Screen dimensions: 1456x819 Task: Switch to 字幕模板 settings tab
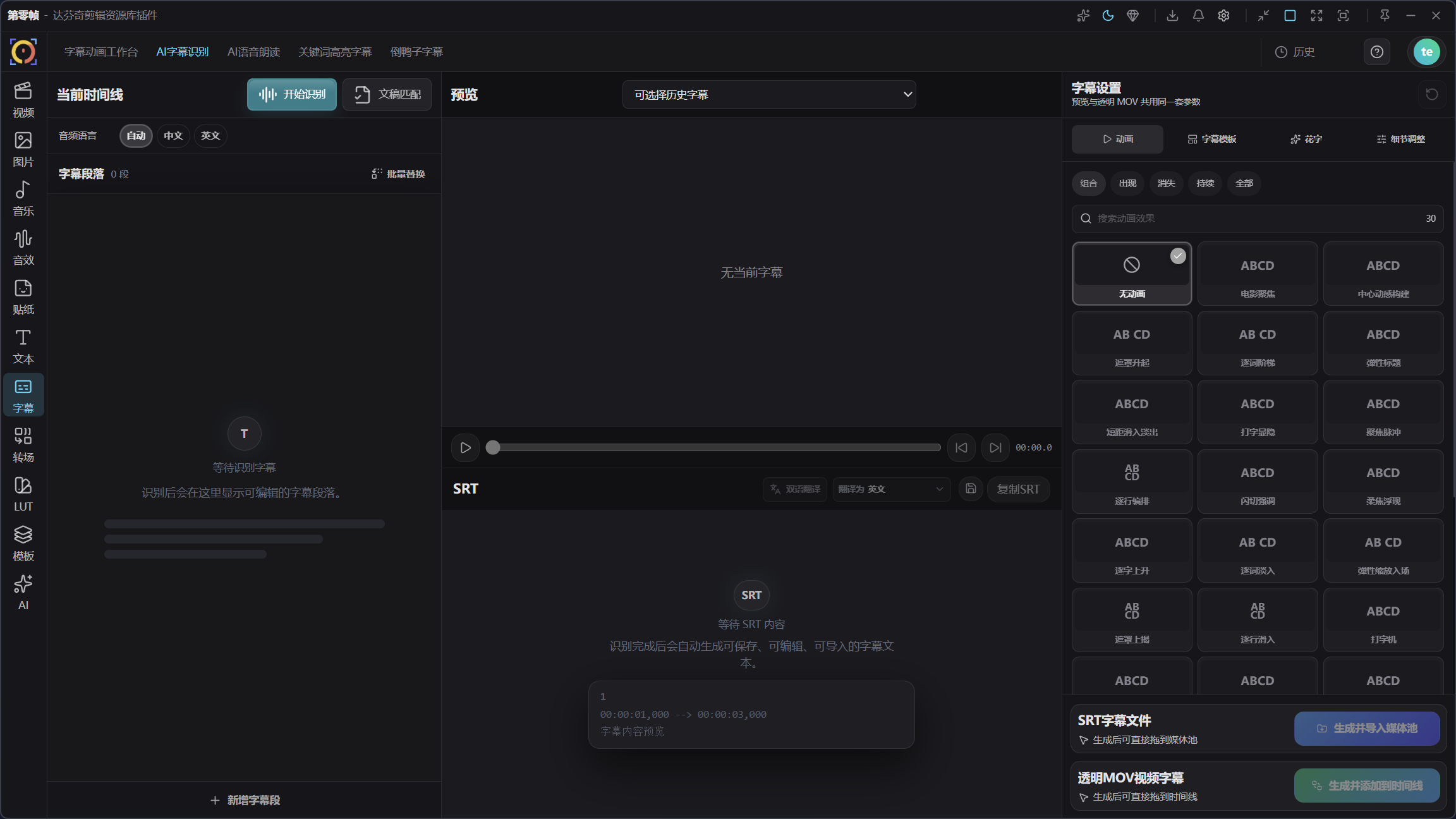pyautogui.click(x=1212, y=139)
